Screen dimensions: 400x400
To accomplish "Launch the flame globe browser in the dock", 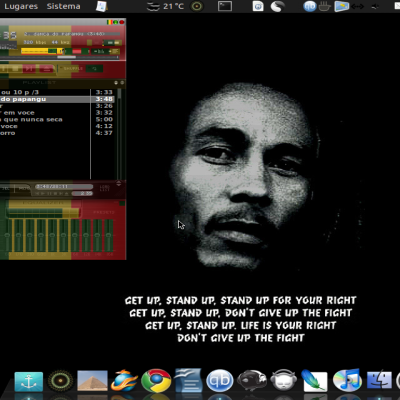I will (x=124, y=380).
